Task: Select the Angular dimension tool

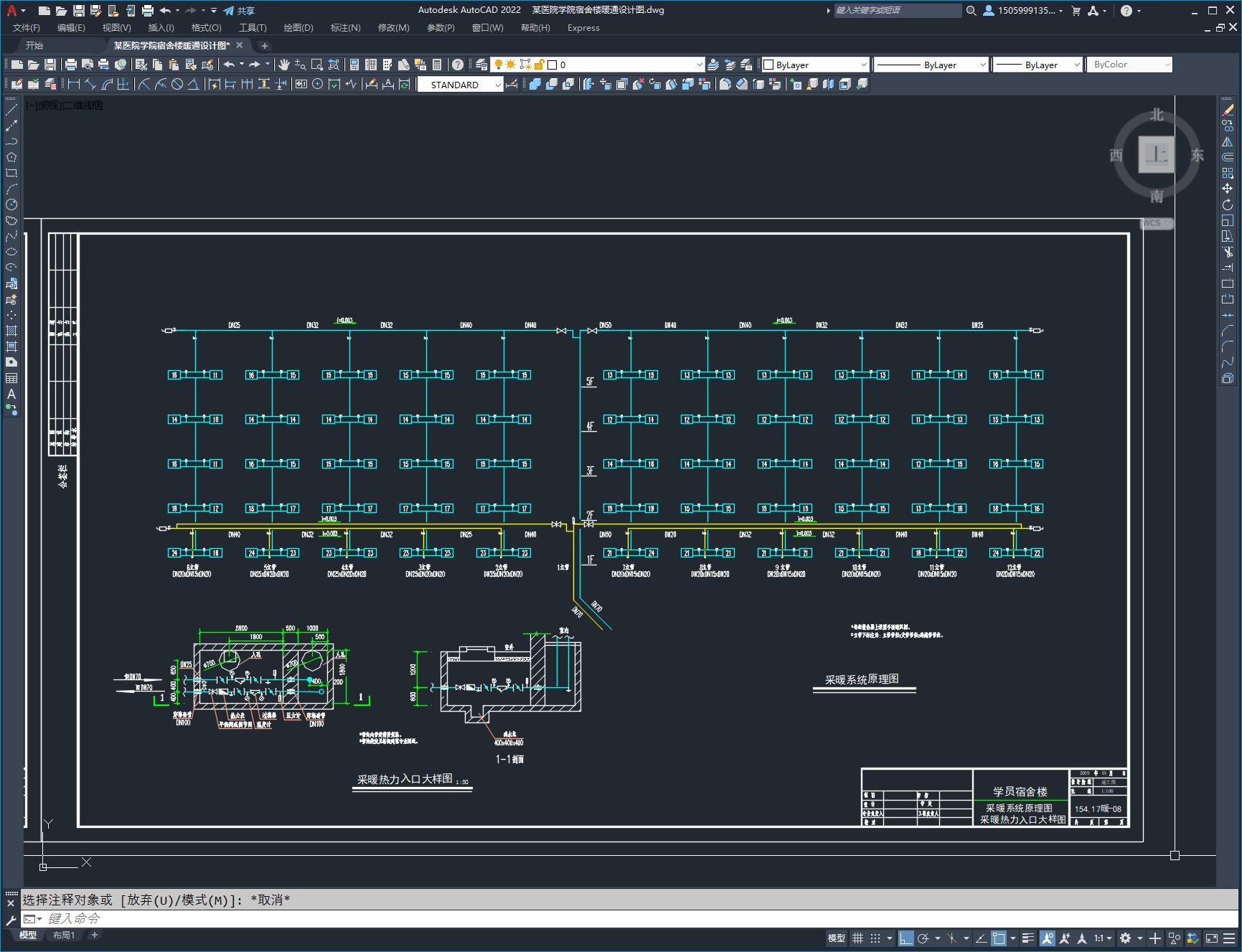Action: (x=193, y=84)
